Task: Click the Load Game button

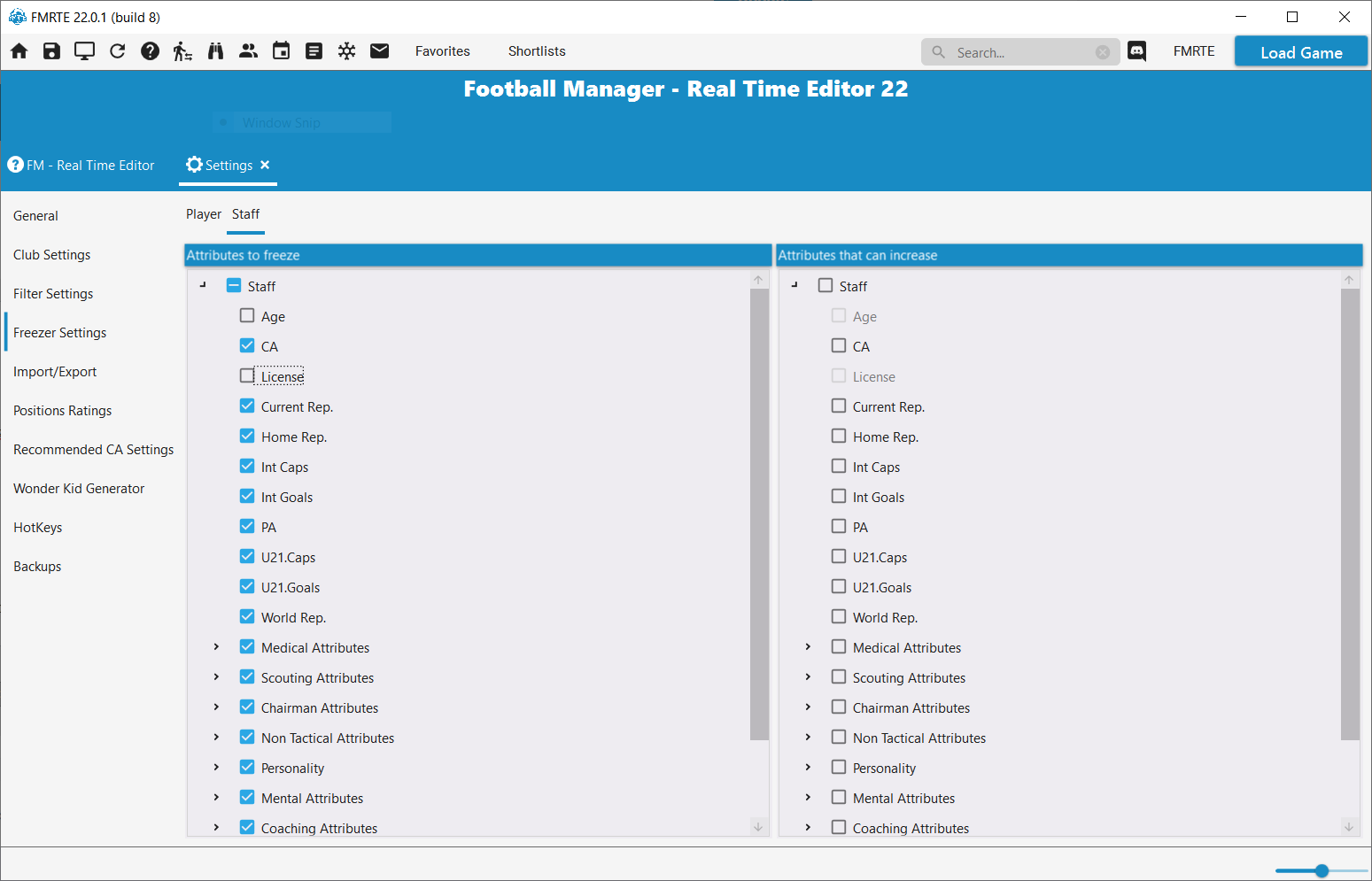Action: point(1301,52)
